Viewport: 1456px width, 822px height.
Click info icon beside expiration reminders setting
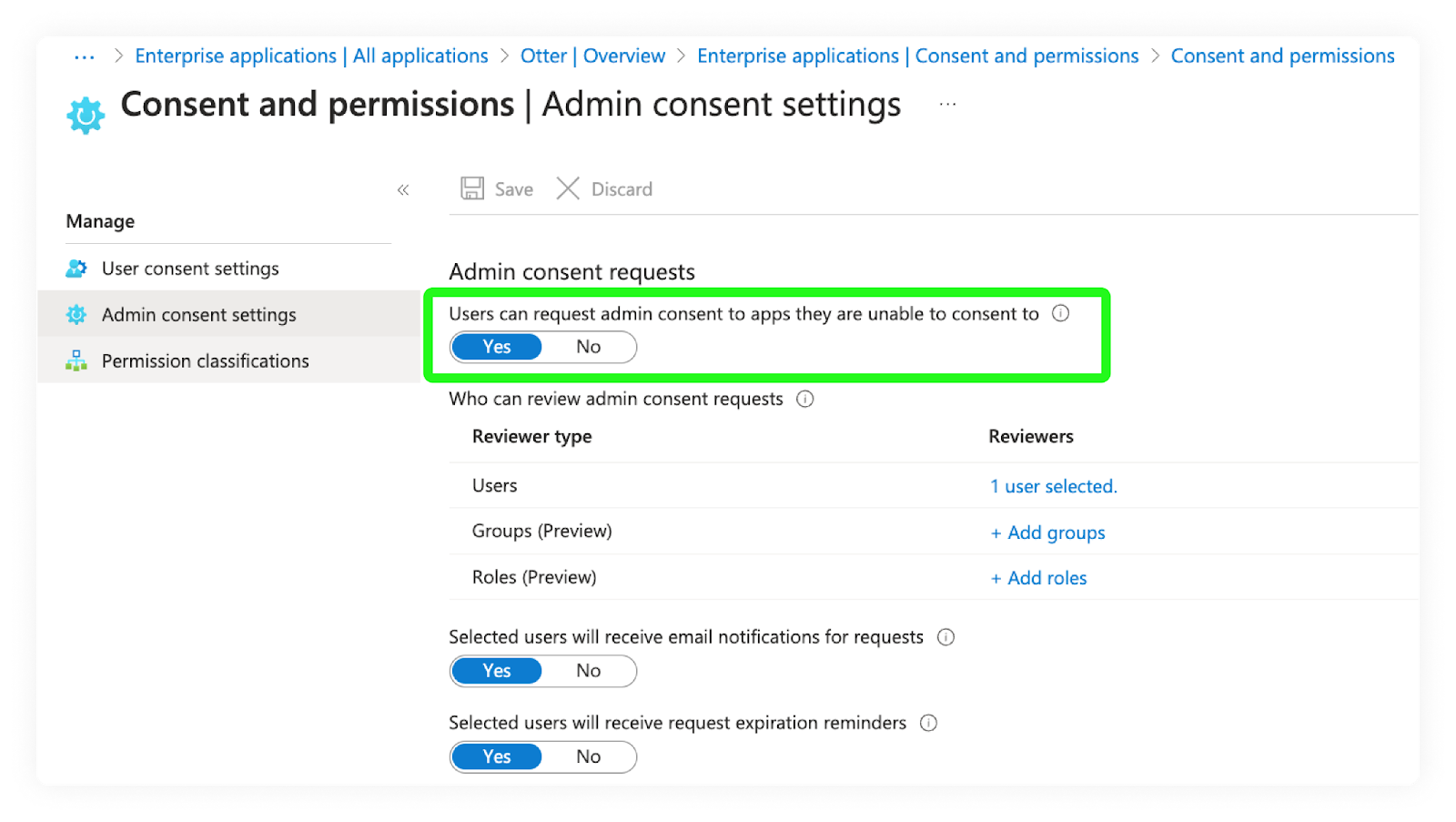(928, 723)
